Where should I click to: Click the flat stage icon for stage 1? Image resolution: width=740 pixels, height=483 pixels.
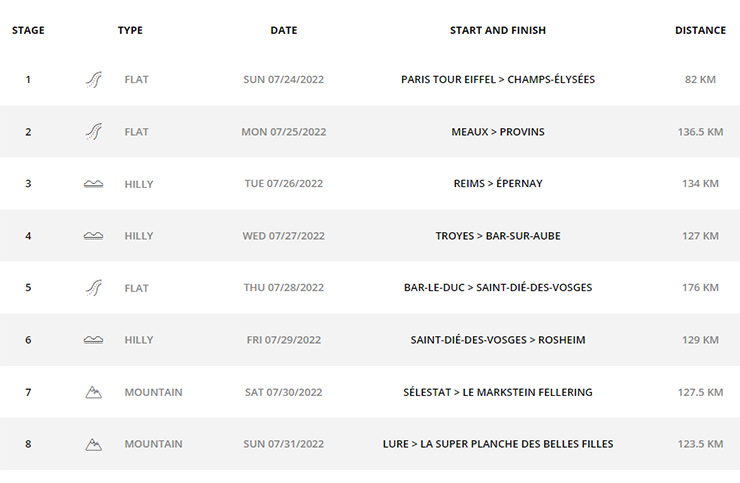[x=93, y=79]
